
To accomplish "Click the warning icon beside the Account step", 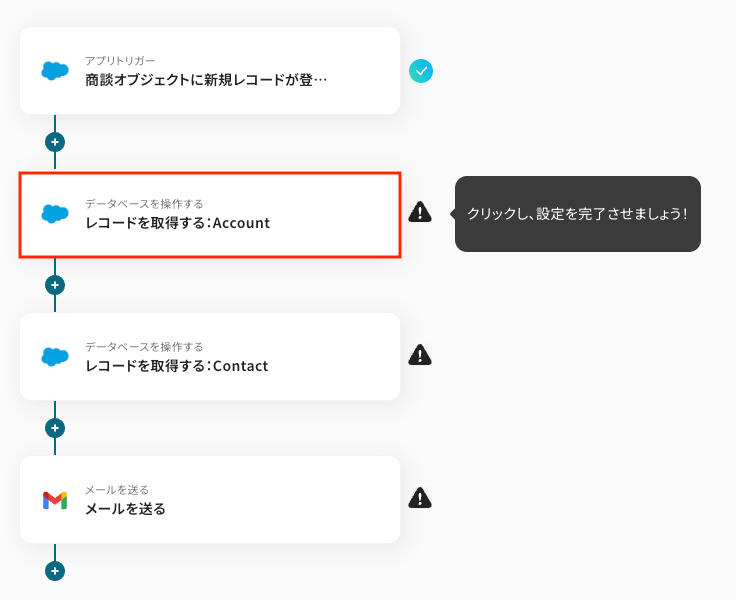I will (x=420, y=212).
